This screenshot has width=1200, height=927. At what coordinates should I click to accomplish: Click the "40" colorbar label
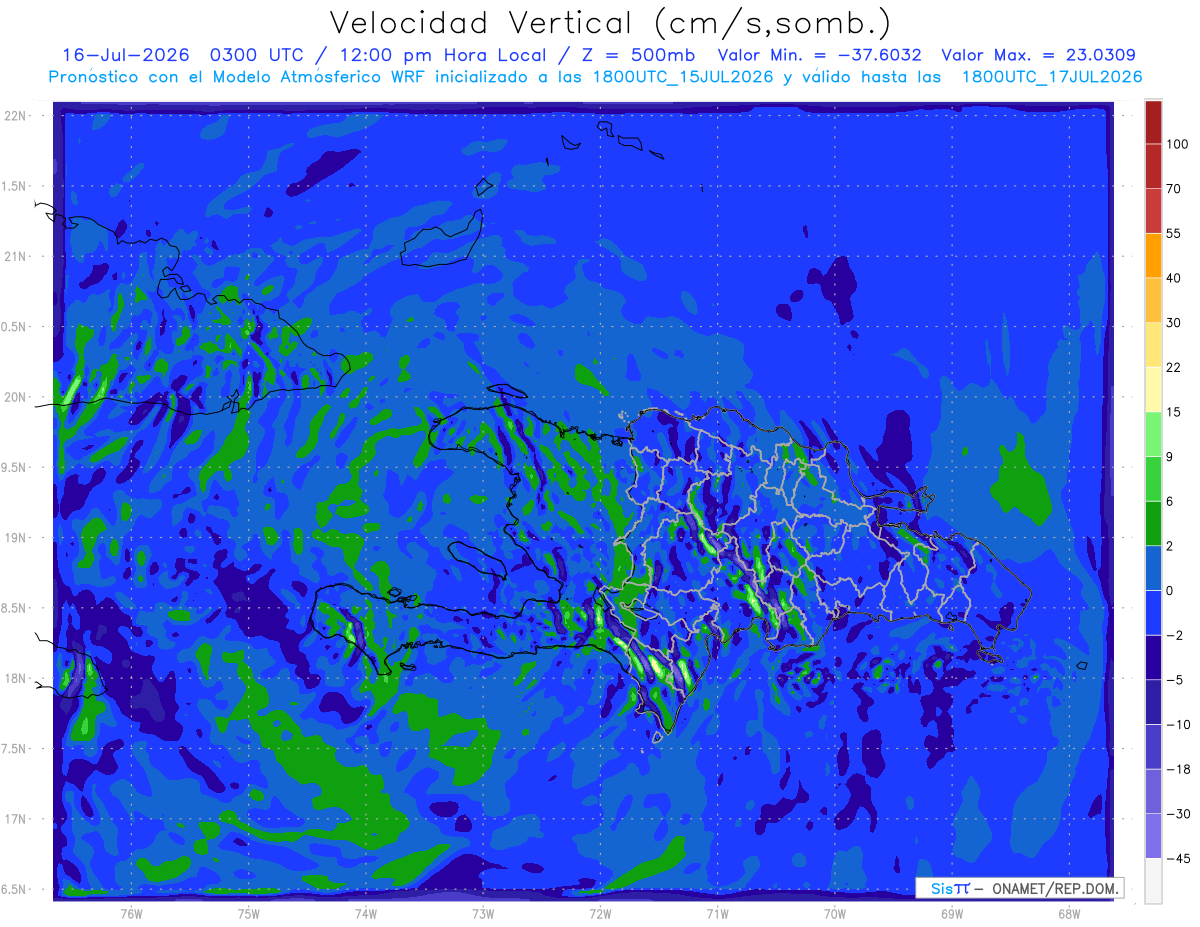1174,277
